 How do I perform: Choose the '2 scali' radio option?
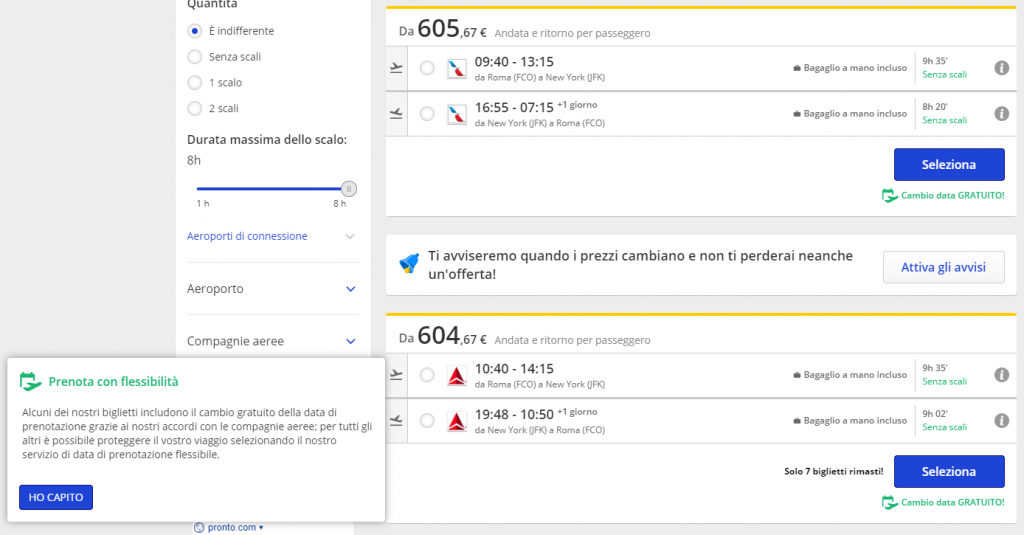pos(195,108)
